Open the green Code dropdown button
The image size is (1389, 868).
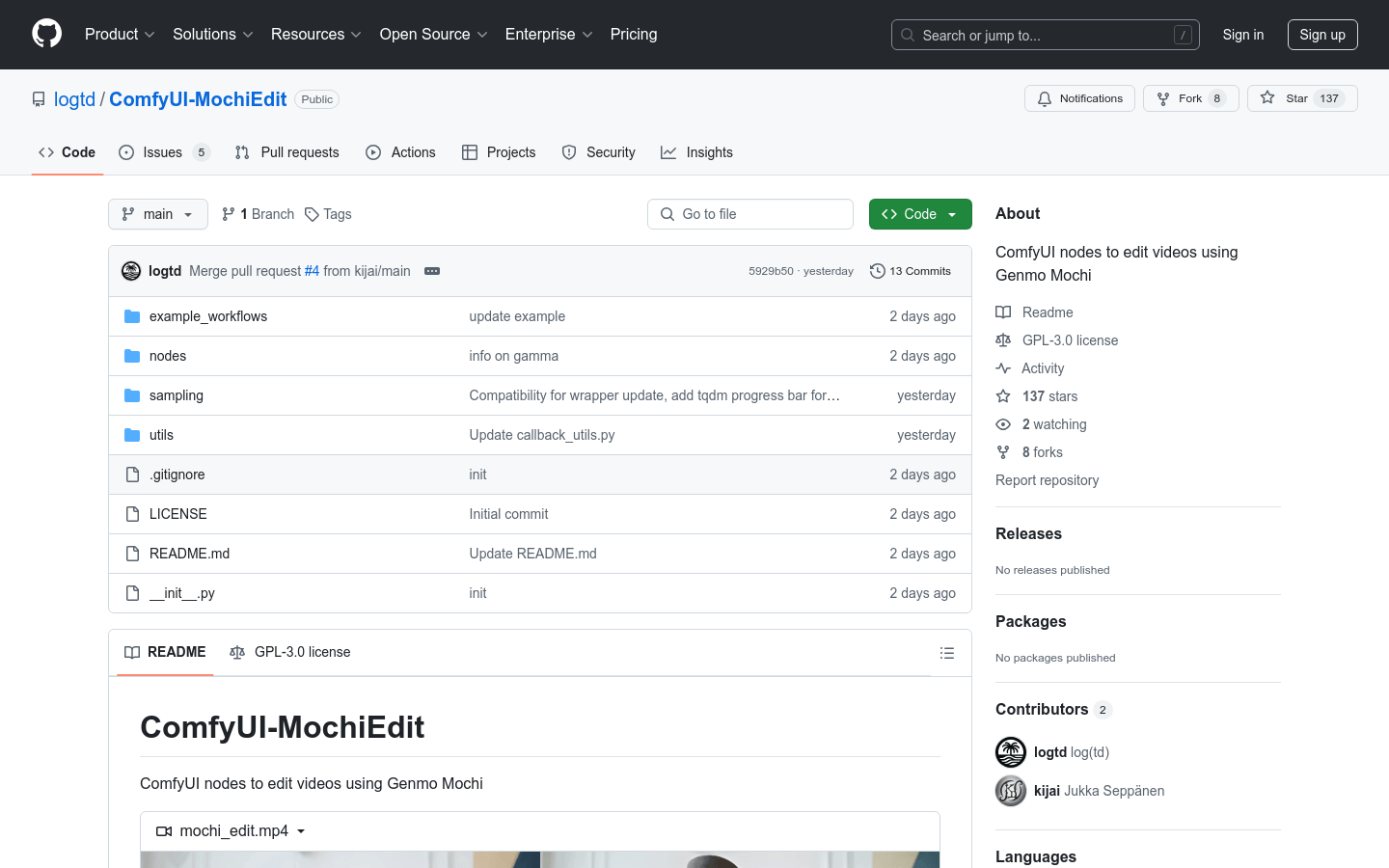[x=920, y=214]
